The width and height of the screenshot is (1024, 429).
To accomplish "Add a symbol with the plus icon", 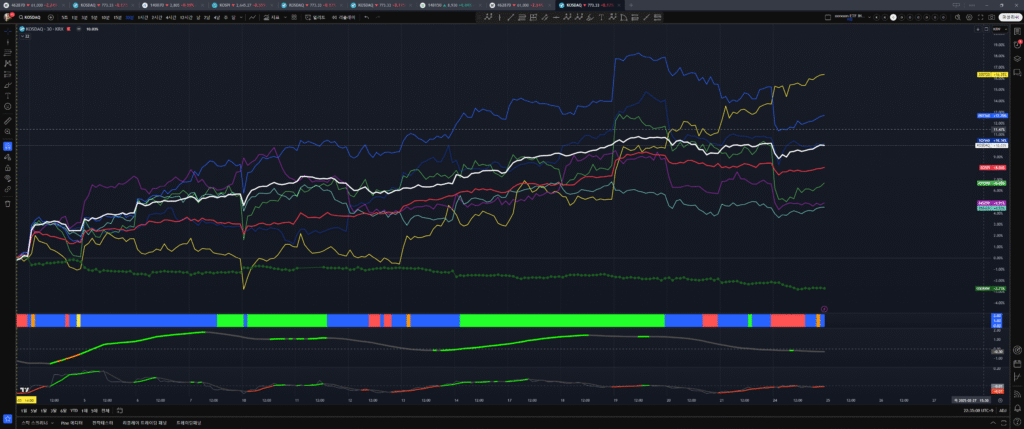I will click(x=50, y=17).
